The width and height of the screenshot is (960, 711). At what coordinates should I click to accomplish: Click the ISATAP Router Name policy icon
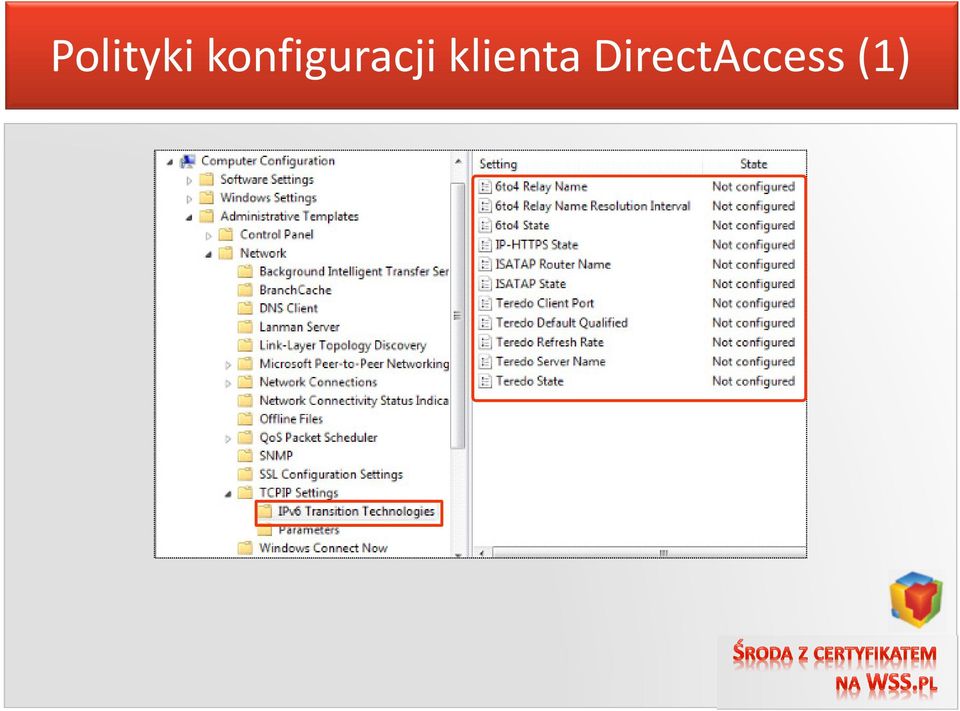(x=485, y=265)
